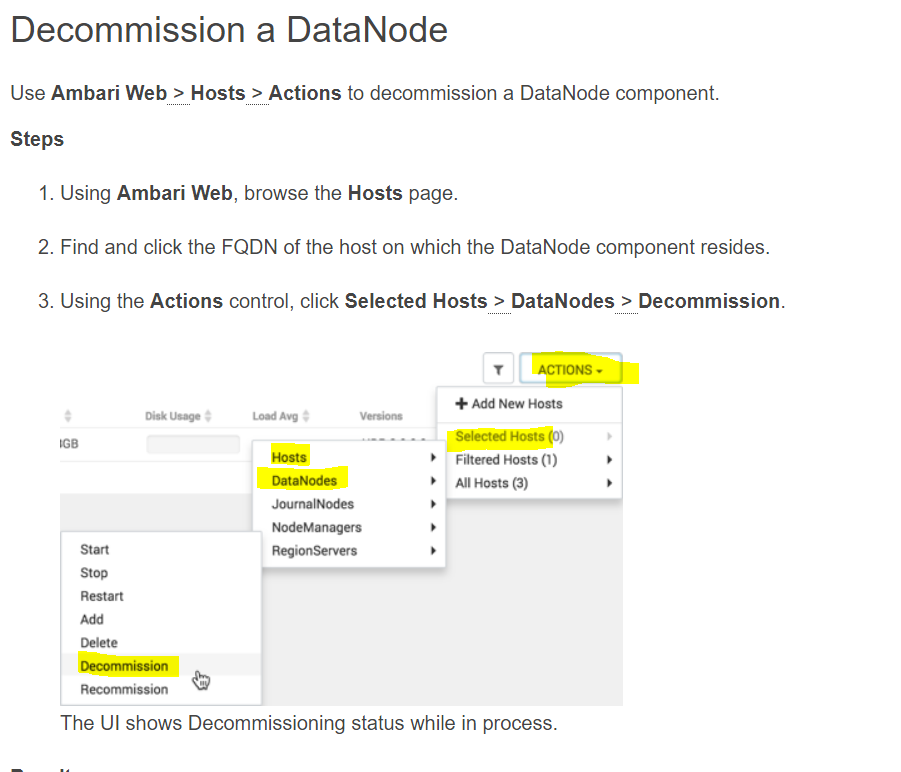Click the arrow beside RegionServers
901x772 pixels.
[433, 550]
